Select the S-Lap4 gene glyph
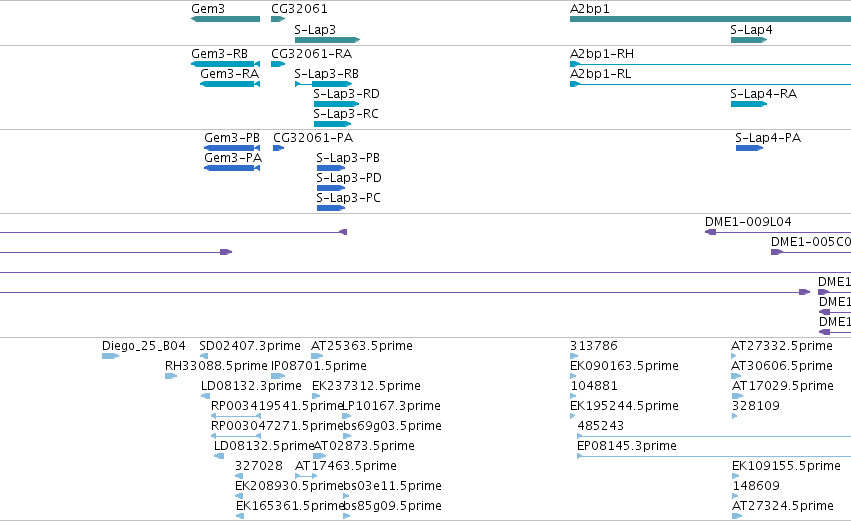The width and height of the screenshot is (851, 521). pyautogui.click(x=749, y=40)
